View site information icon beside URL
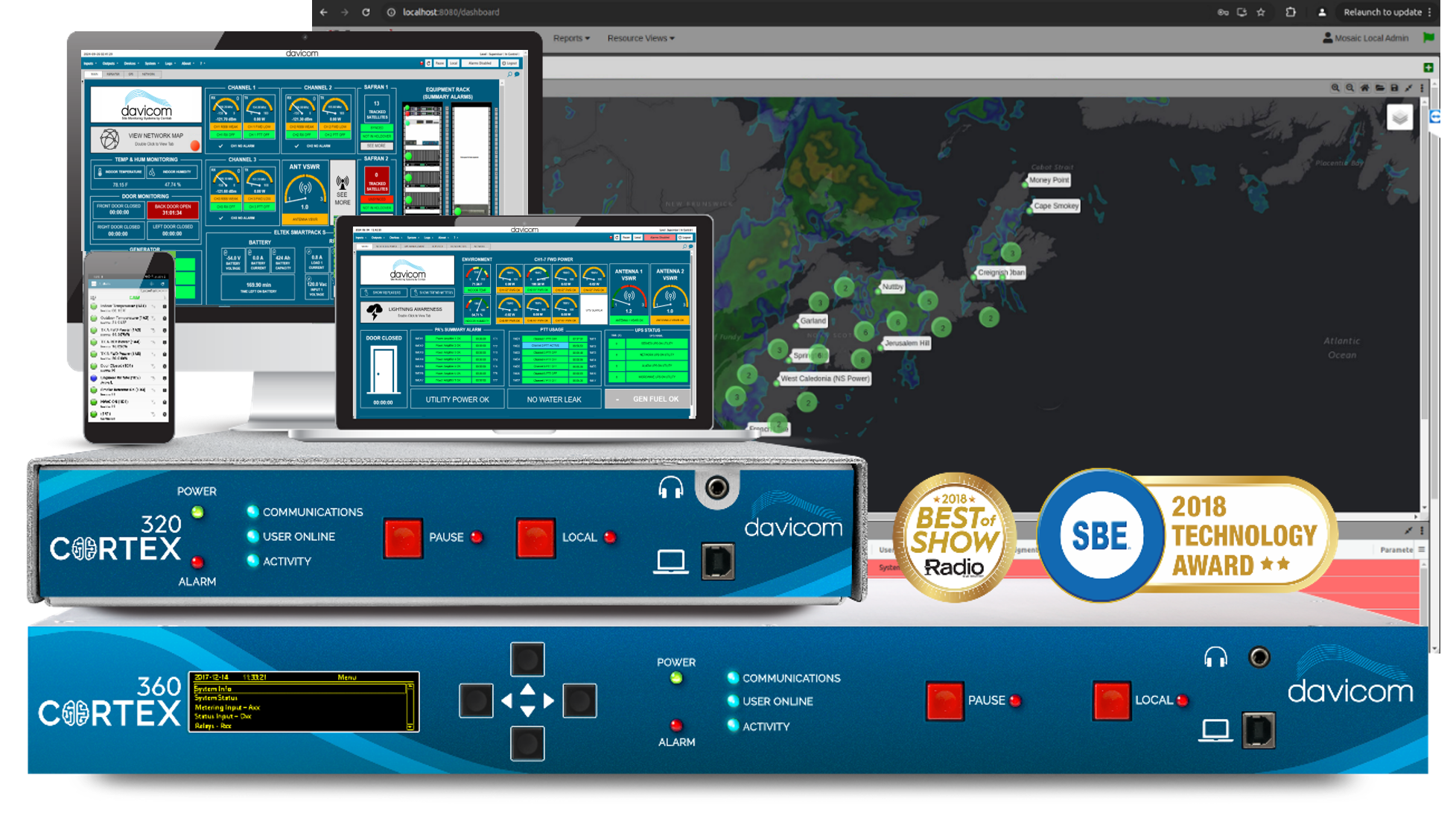The image size is (1456, 813). click(391, 12)
